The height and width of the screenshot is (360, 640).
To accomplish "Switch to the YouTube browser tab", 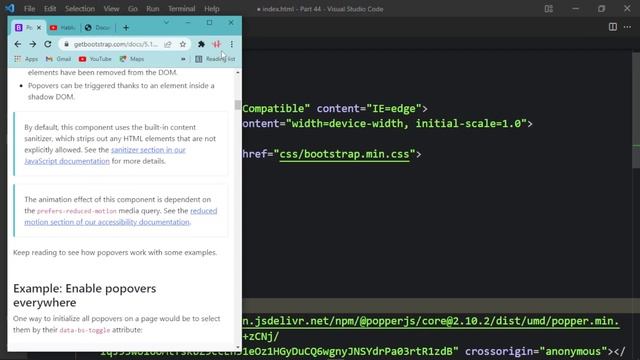I will pos(62,28).
